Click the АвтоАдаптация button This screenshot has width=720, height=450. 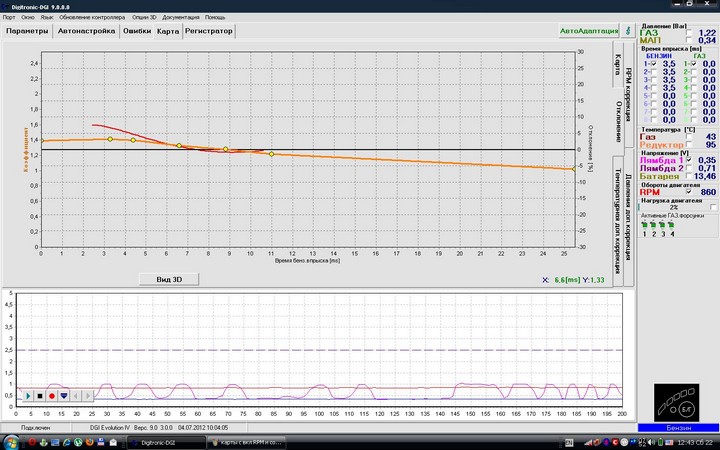tap(588, 31)
